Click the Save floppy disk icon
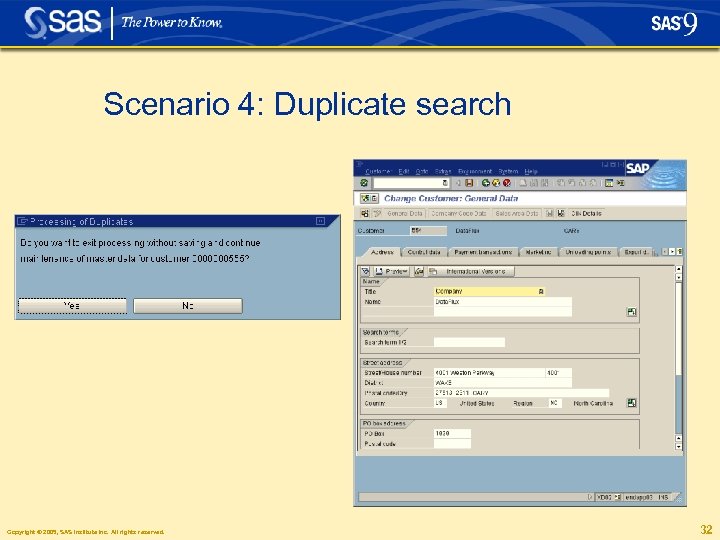The width and height of the screenshot is (720, 540). point(469,183)
